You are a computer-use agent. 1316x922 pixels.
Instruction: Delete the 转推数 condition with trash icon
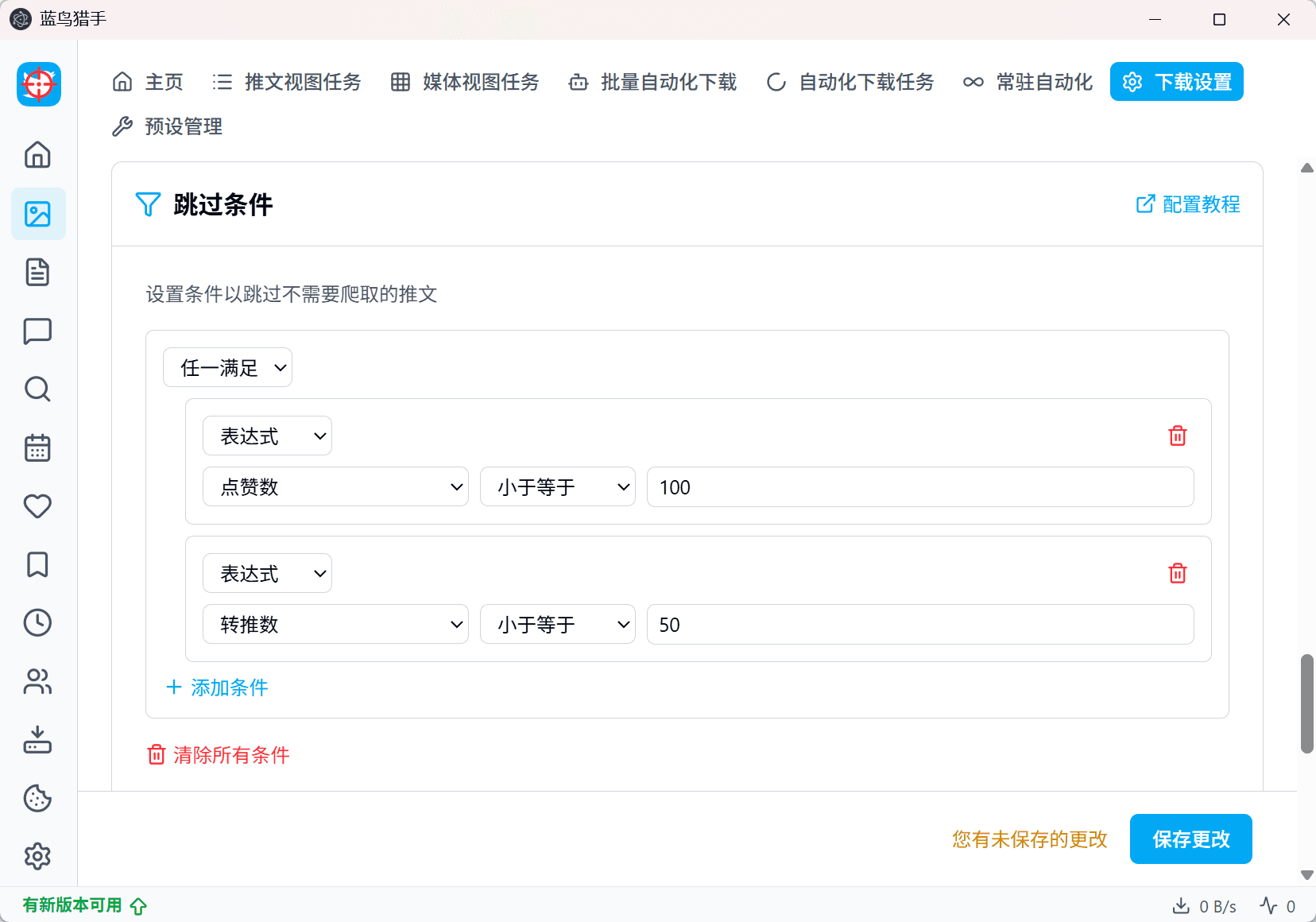1178,573
